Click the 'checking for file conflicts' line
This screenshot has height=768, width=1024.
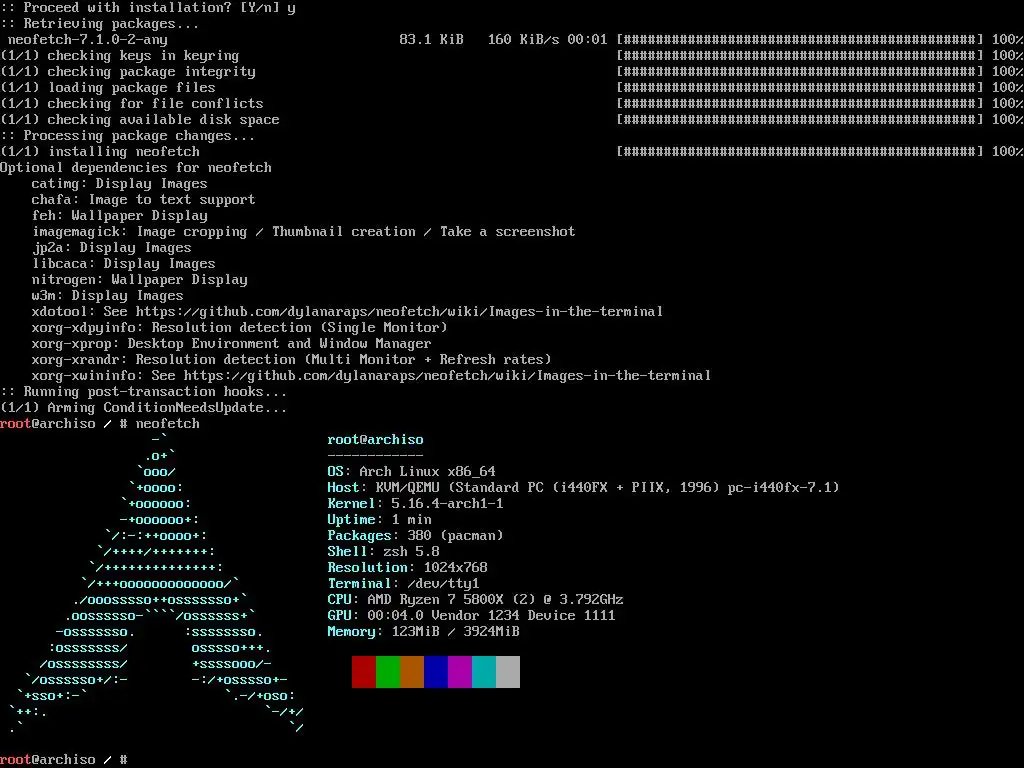click(x=132, y=104)
